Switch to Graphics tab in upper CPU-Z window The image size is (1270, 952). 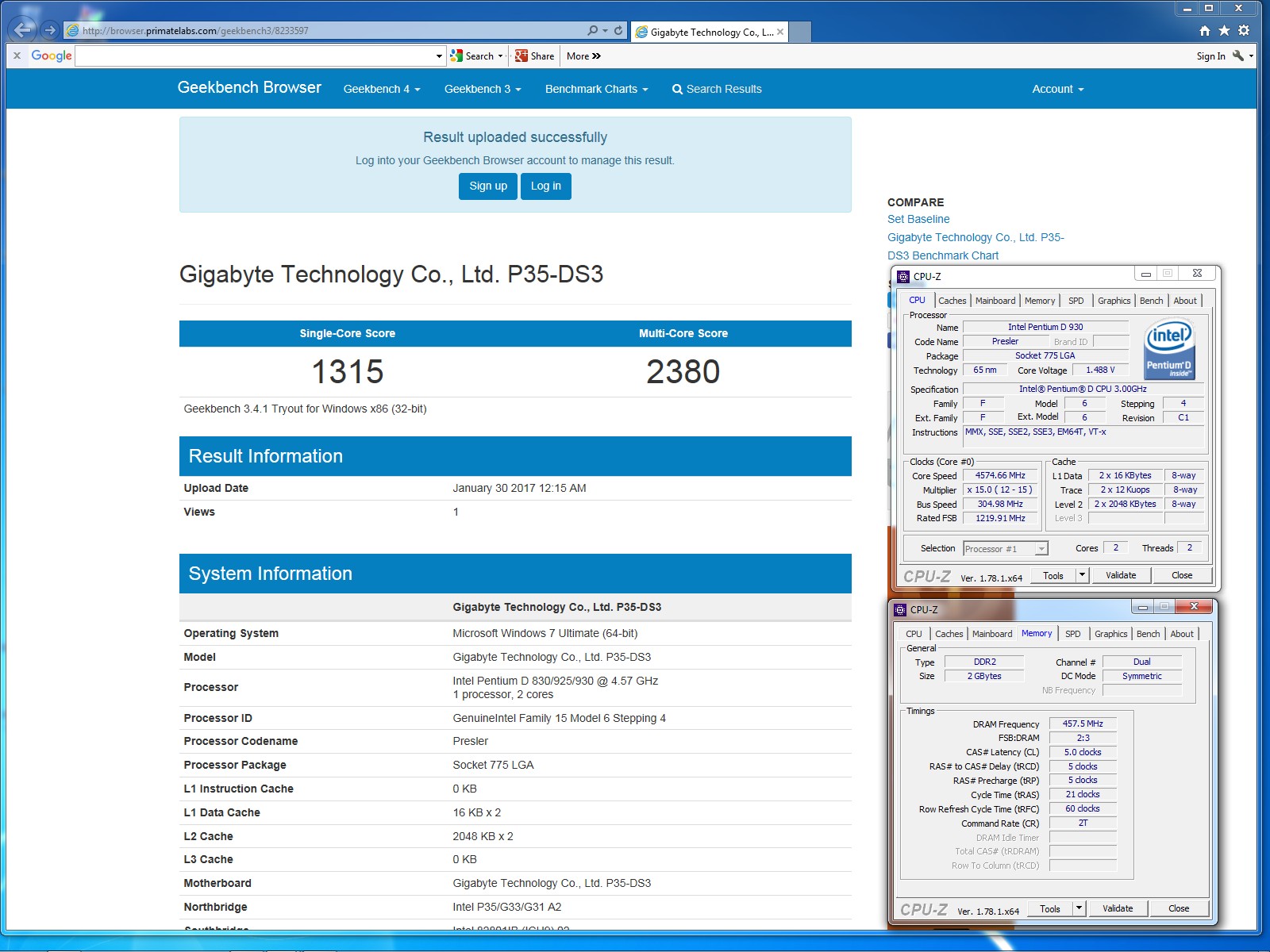pos(1114,301)
